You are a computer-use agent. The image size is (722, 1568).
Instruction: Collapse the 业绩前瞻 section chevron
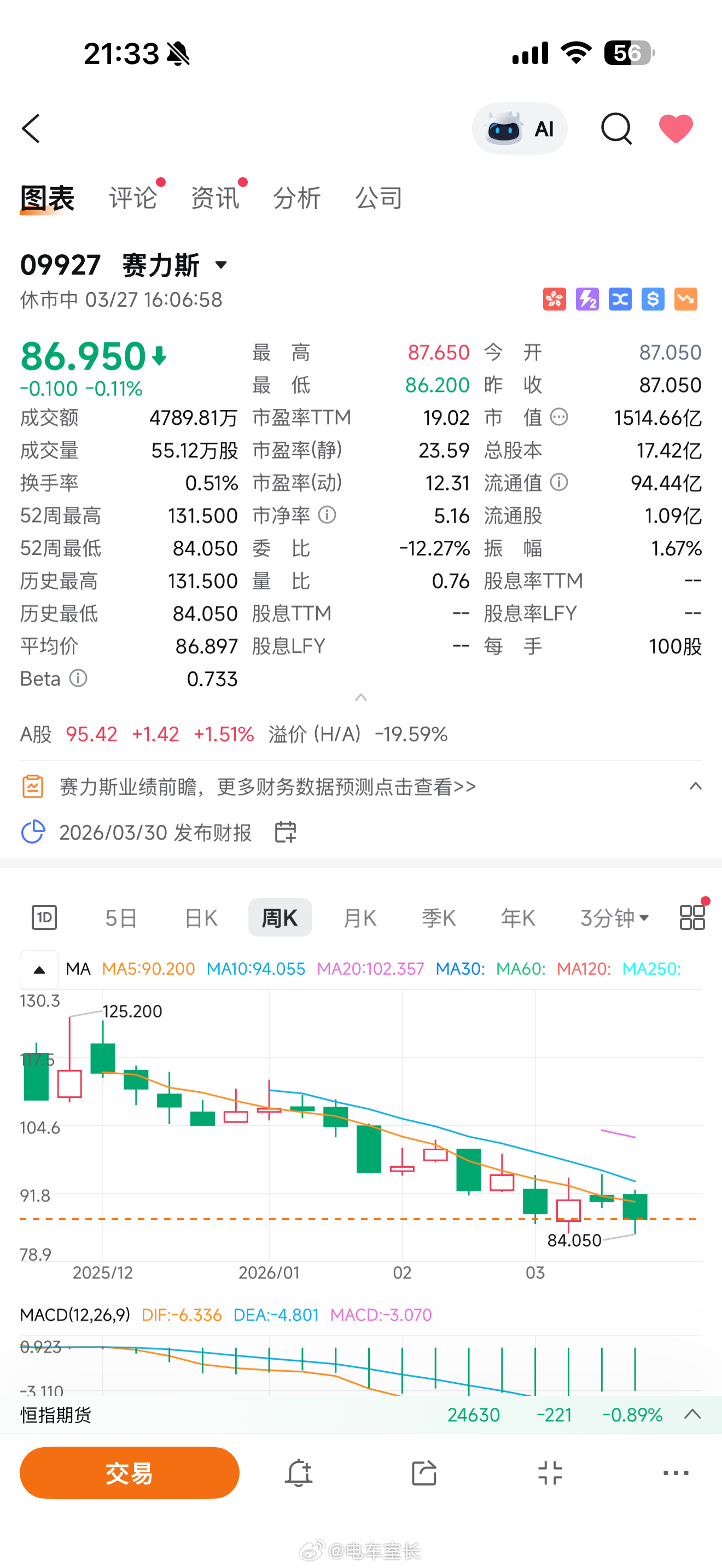[695, 786]
